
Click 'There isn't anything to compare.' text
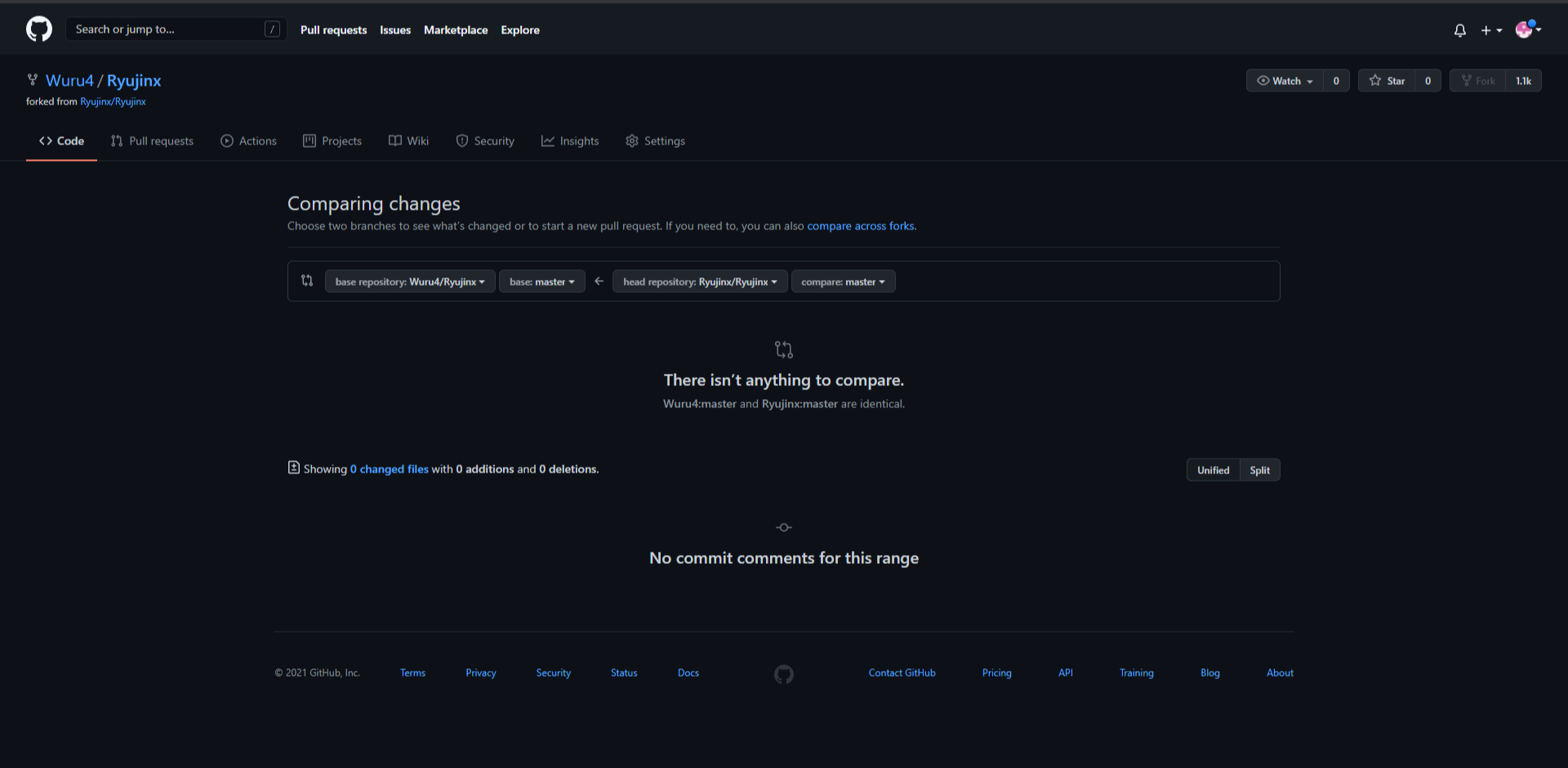(784, 380)
